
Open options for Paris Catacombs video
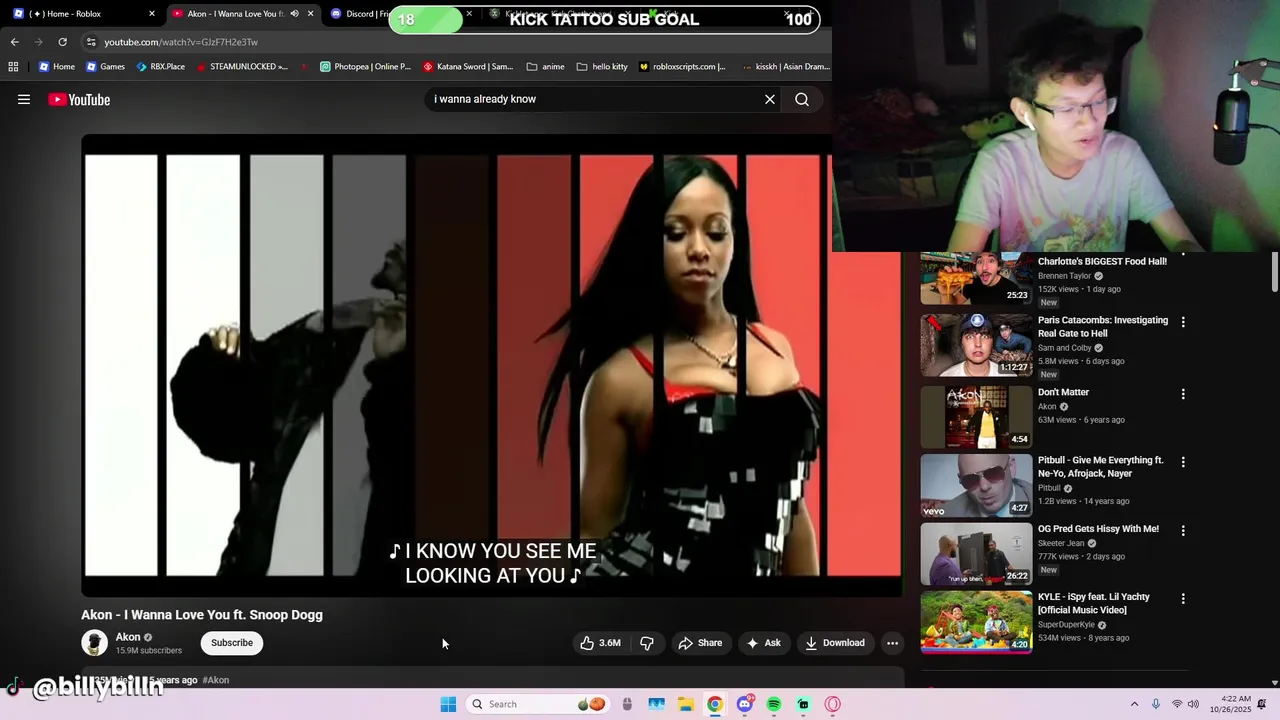coord(1183,322)
